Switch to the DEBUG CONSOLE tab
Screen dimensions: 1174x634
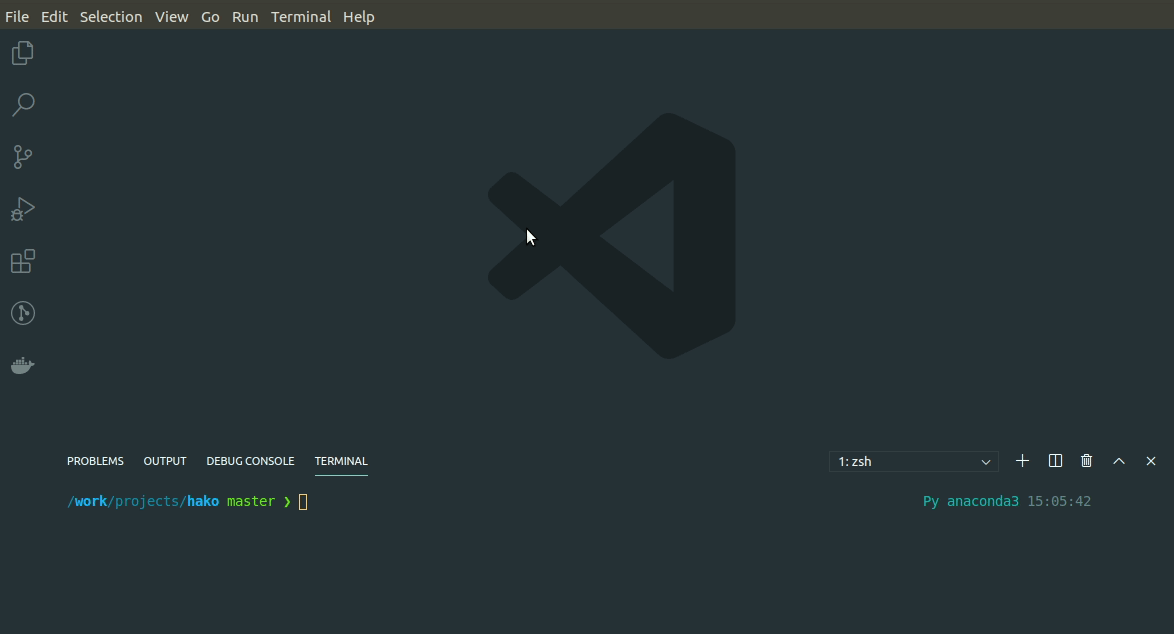(x=250, y=461)
